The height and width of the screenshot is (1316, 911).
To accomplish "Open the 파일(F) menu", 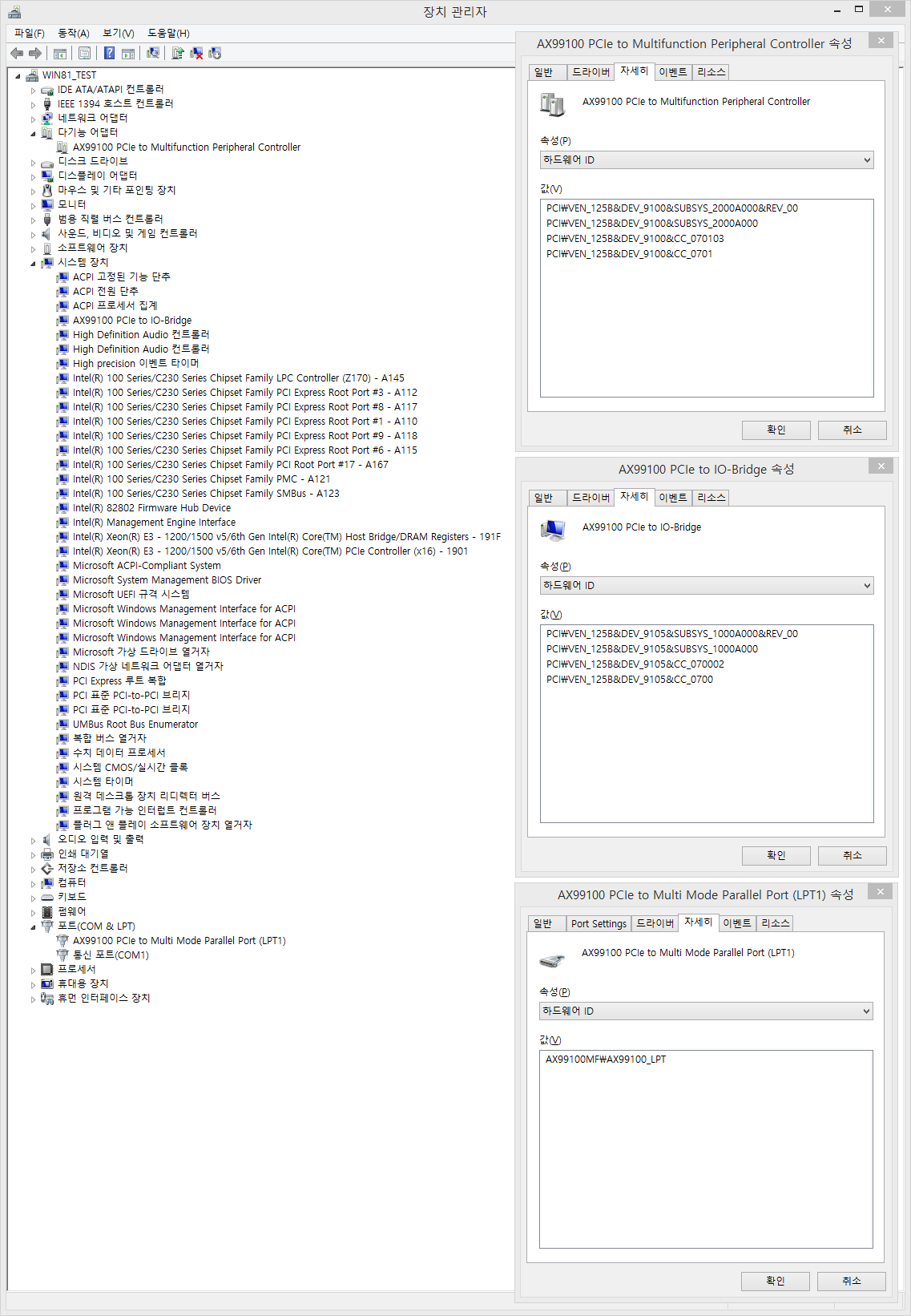I will 30,33.
